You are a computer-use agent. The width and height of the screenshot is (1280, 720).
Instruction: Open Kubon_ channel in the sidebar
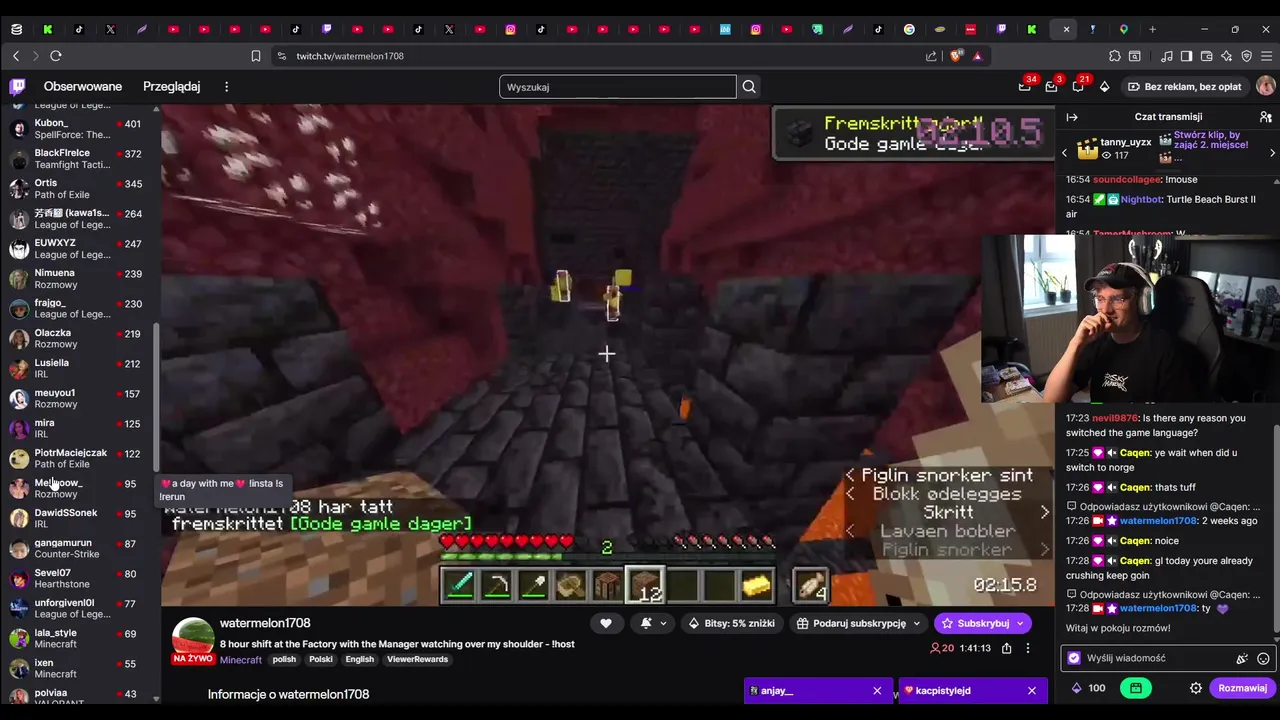(x=79, y=128)
